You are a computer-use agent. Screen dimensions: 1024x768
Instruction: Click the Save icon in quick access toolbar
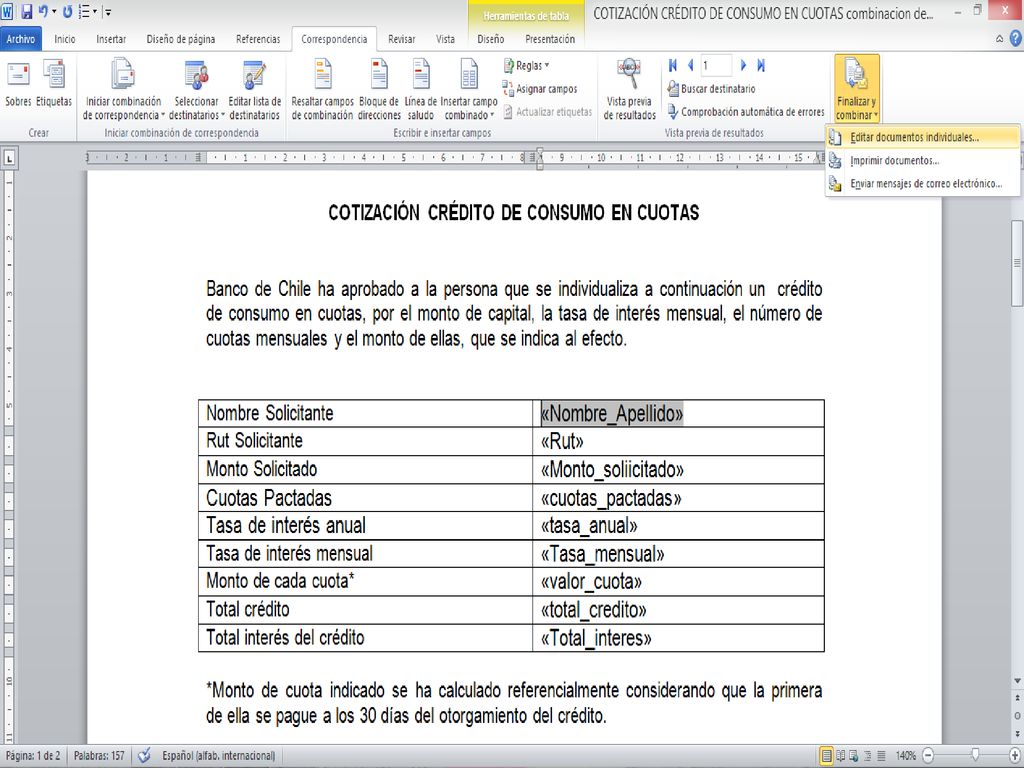click(x=27, y=12)
